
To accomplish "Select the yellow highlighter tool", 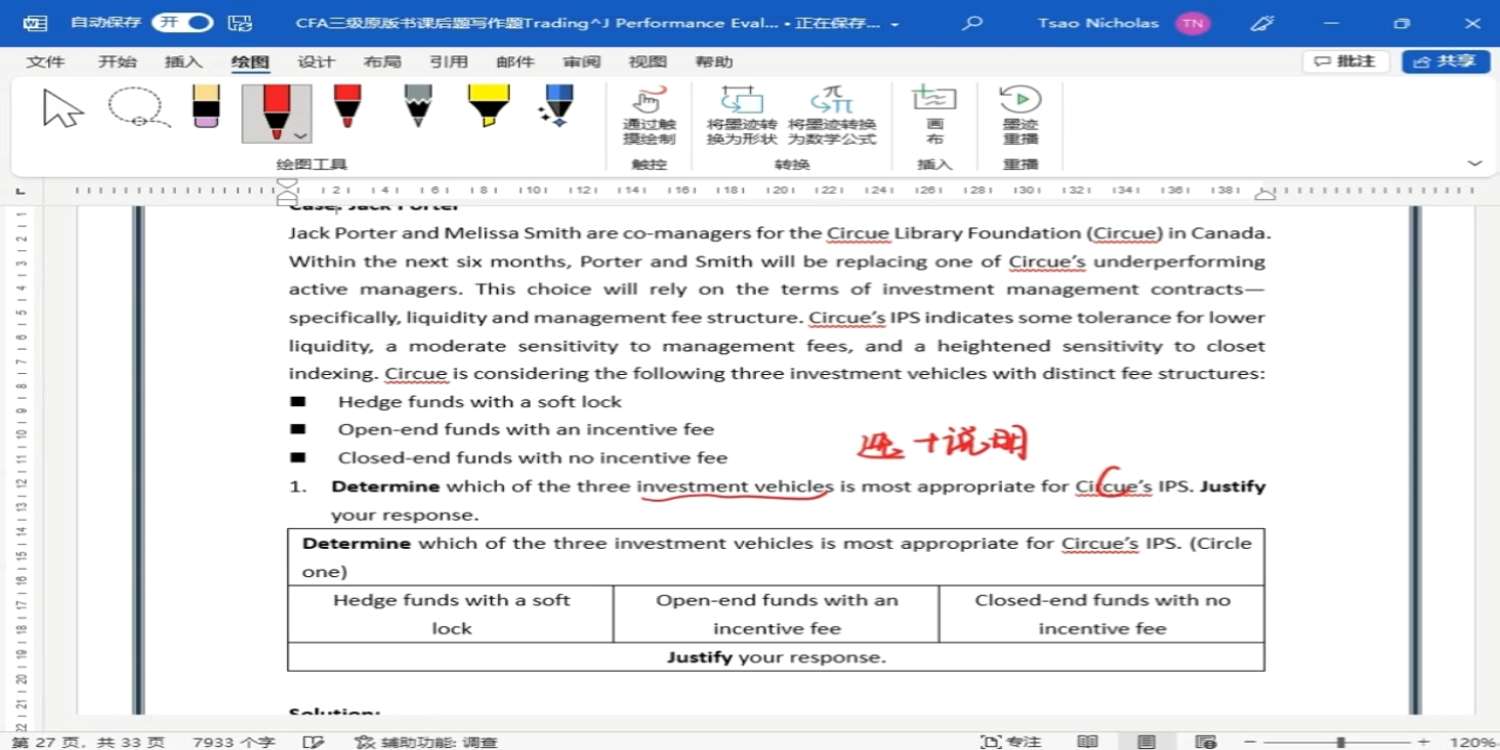I will [x=488, y=107].
